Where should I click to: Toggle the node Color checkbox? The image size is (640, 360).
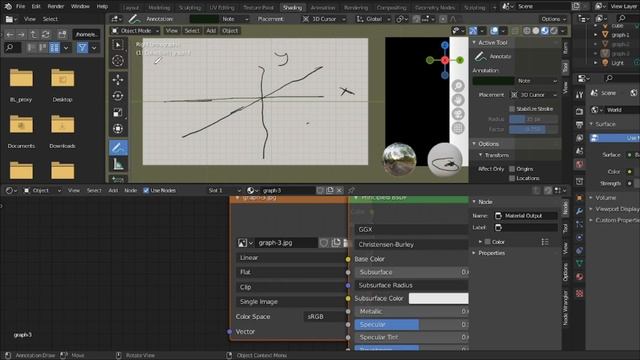pyautogui.click(x=487, y=242)
